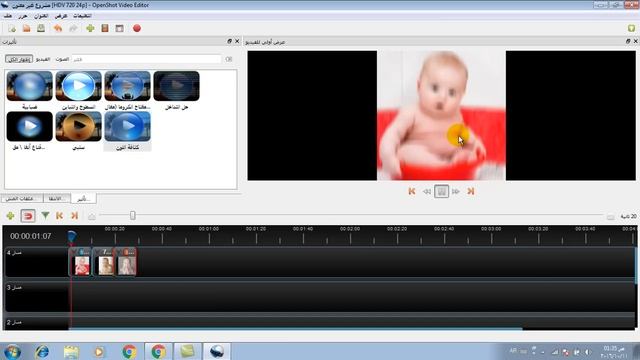Click the green shield icon at toolbar right

point(631,28)
